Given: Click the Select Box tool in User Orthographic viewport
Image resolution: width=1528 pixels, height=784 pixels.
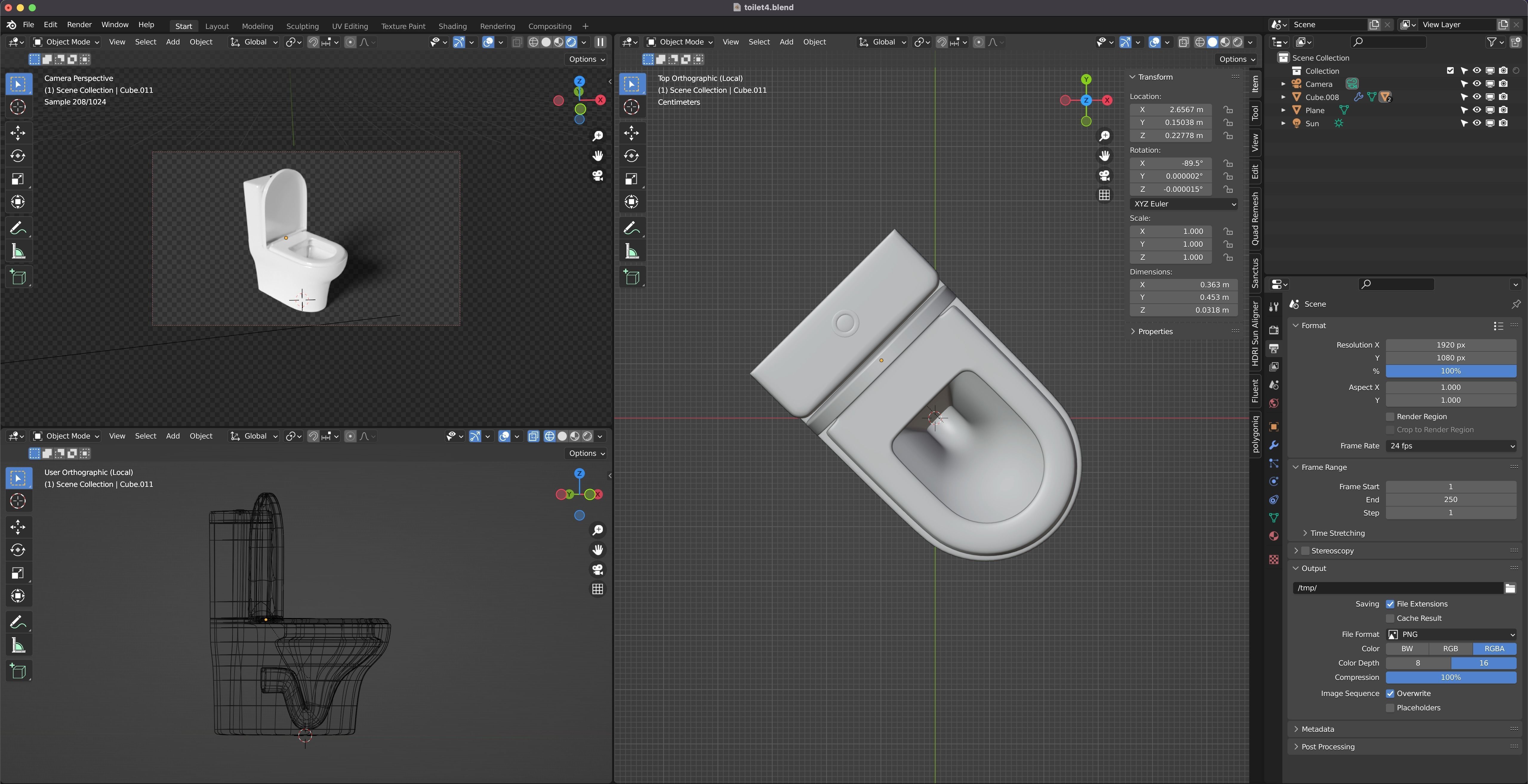Looking at the screenshot, I should click(19, 478).
